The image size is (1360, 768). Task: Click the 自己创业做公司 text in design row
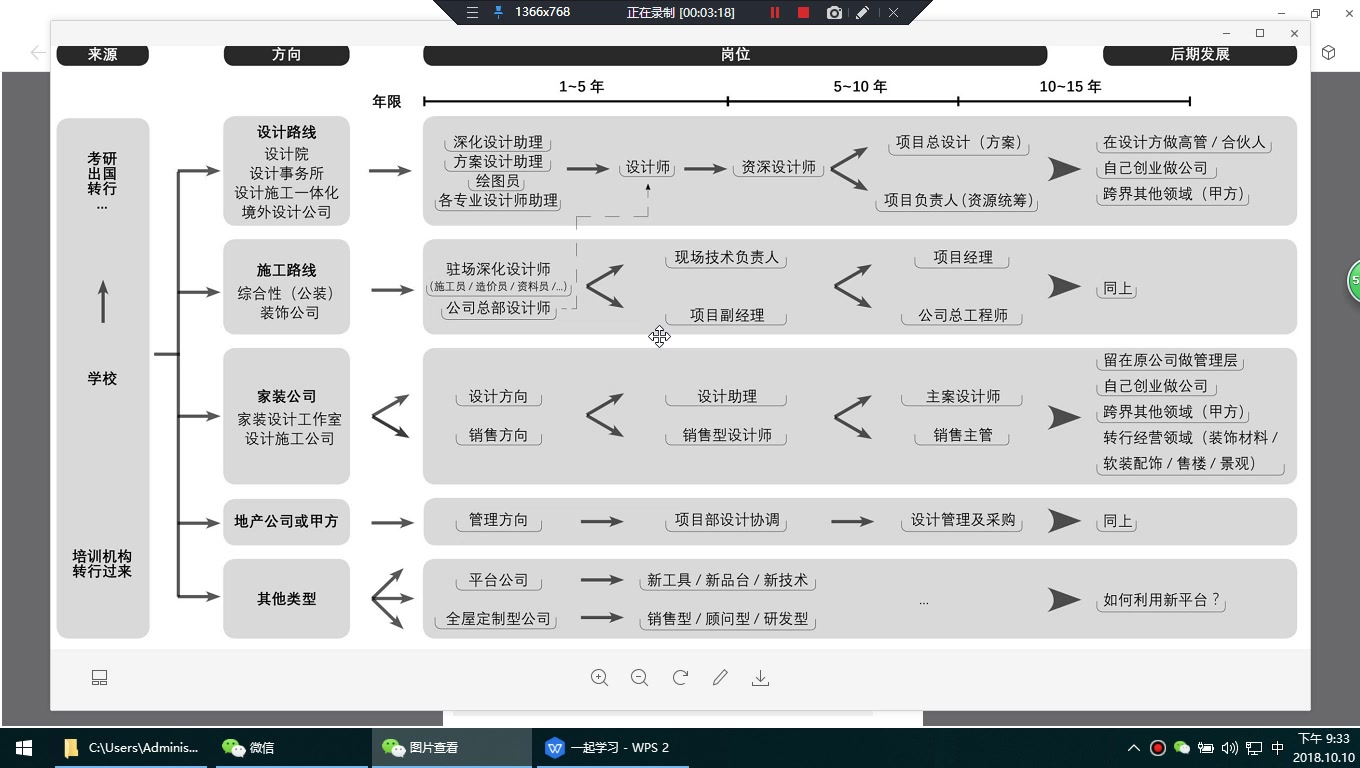coord(1156,169)
